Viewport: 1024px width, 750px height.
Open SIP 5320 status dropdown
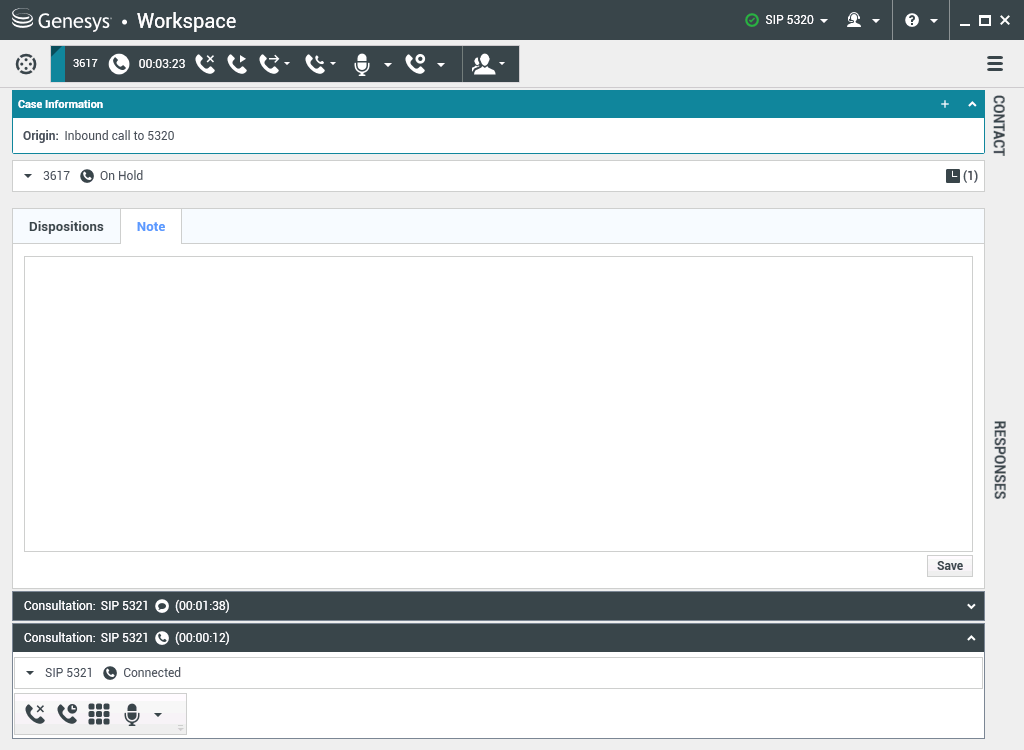788,20
